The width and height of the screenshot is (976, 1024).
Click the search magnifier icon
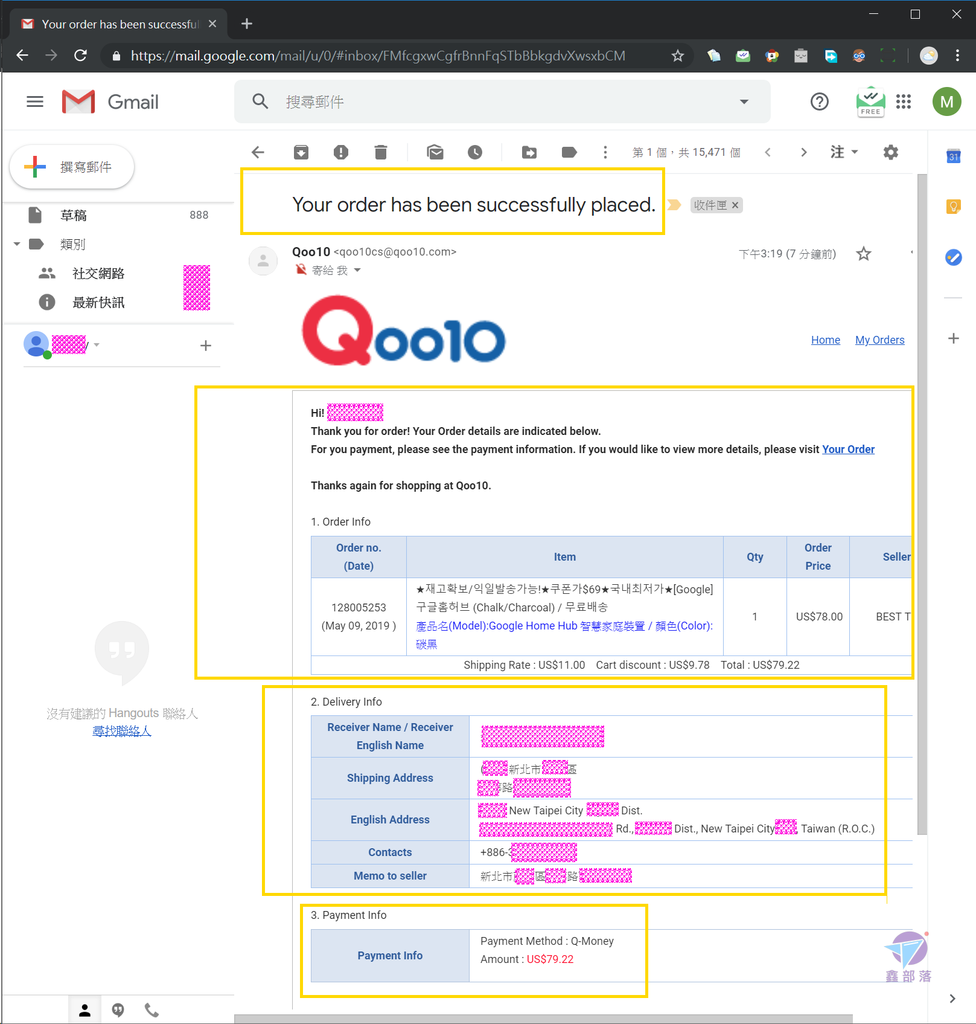click(x=260, y=101)
